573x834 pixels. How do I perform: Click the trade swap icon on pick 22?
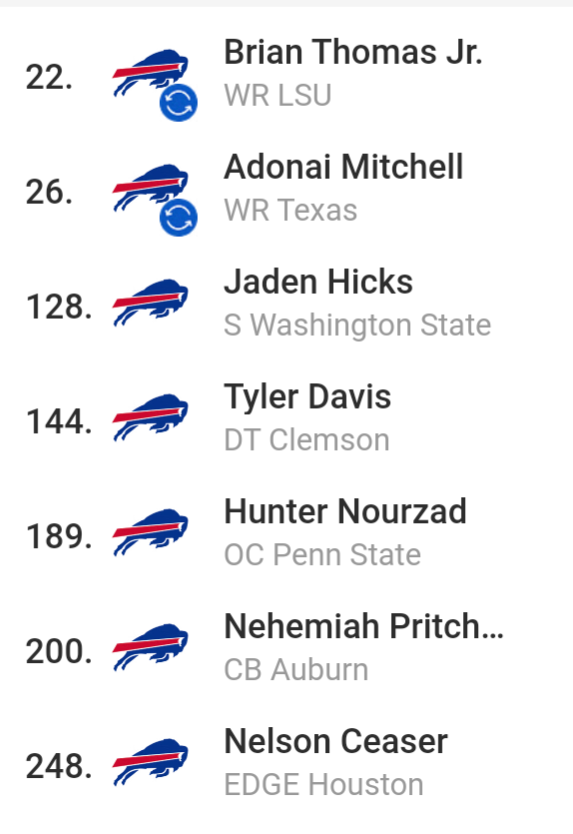tap(178, 103)
